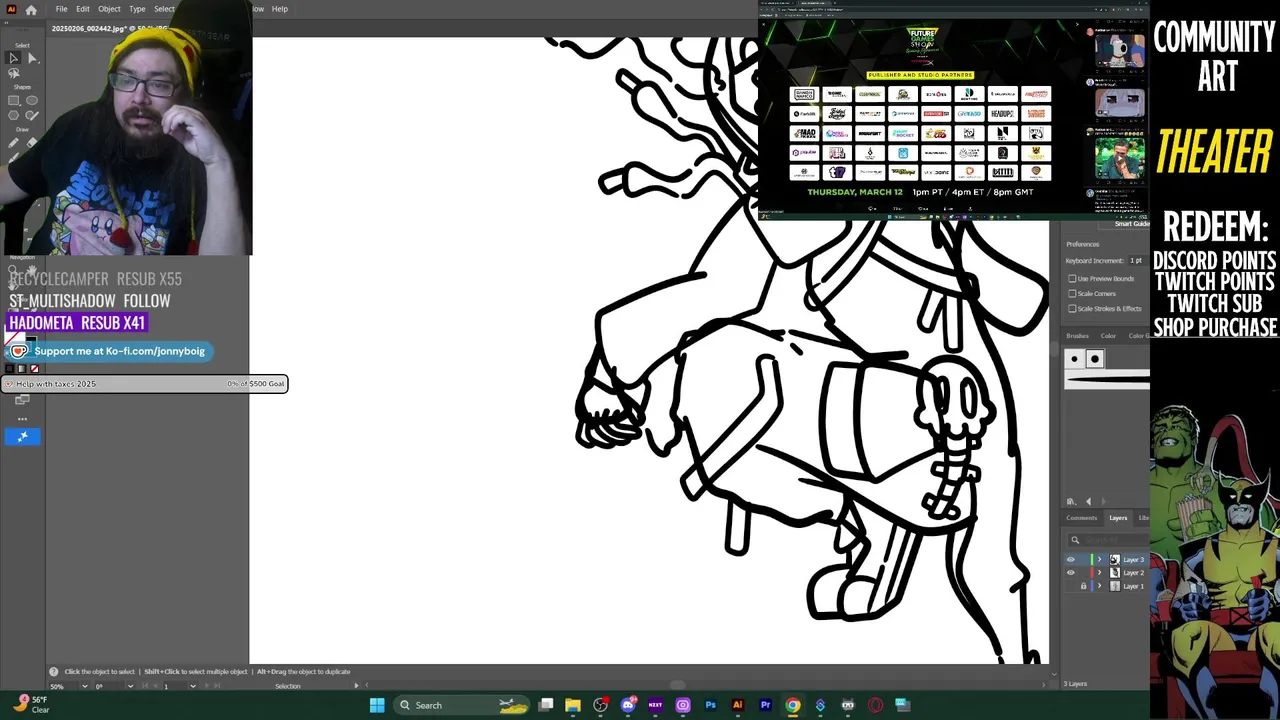Open Premiere Pro from taskbar
This screenshot has height=720, width=1280.
pos(766,705)
